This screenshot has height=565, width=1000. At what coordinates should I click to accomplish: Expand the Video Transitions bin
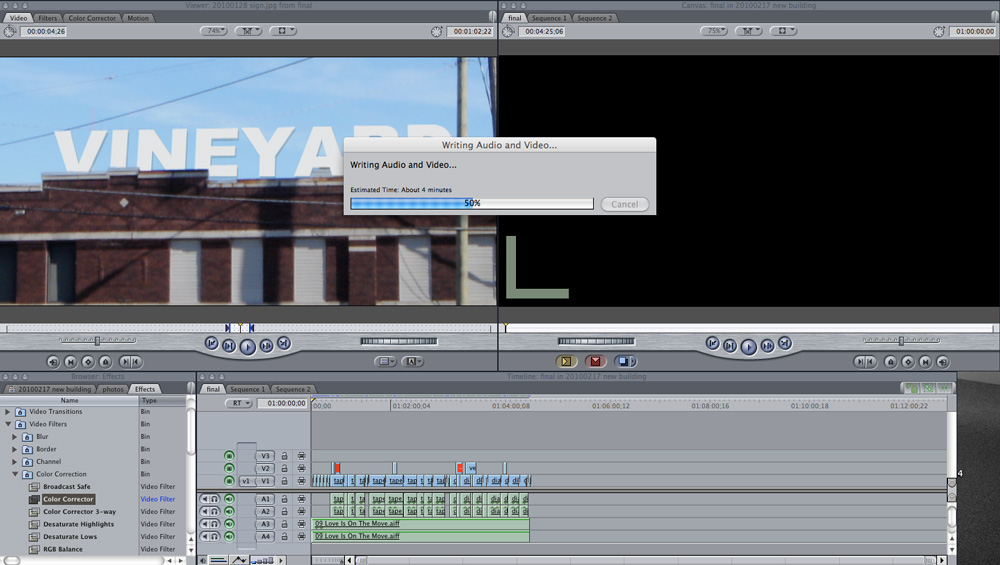tap(8, 412)
